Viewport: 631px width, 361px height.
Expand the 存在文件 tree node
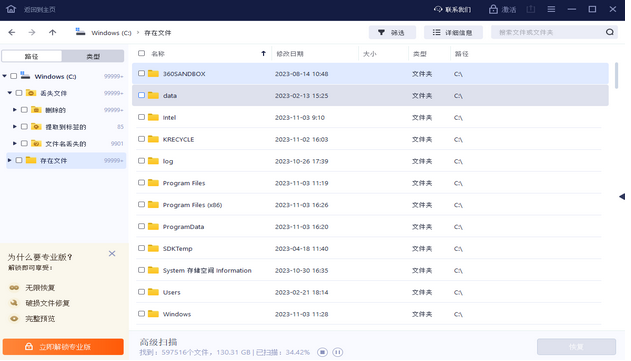[x=10, y=160]
